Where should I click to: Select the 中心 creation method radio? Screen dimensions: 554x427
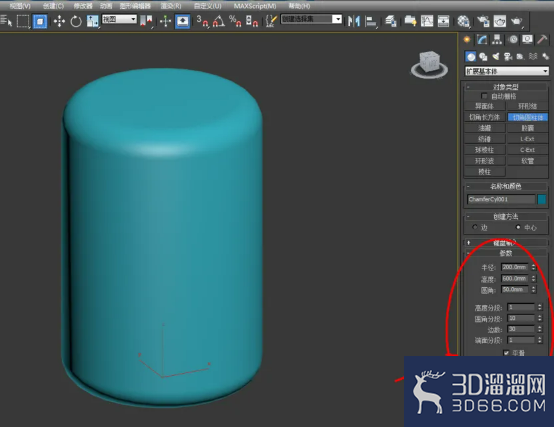click(518, 227)
